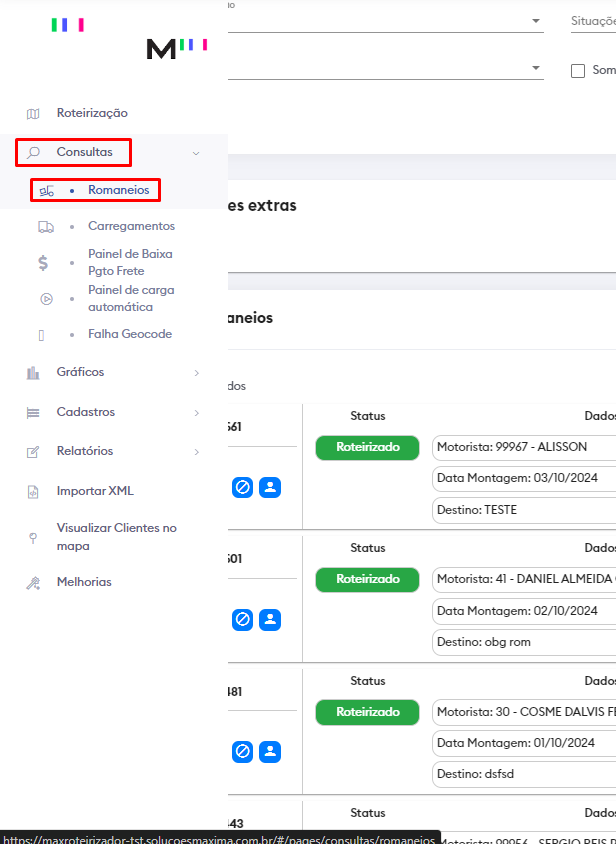Expand the Relatórios menu arrow

[197, 452]
